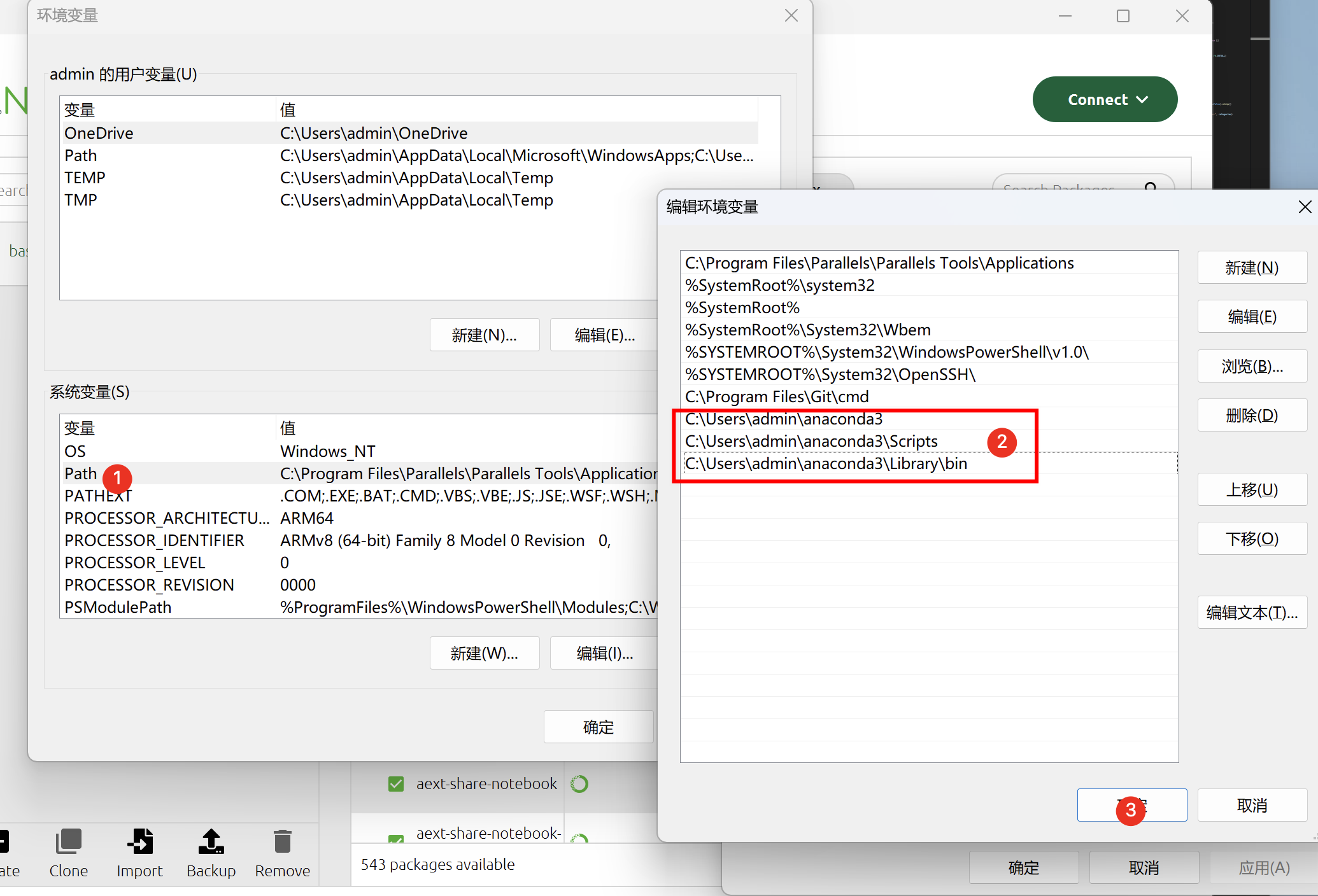Viewport: 1318px width, 896px height.
Task: Close the 编辑环境变量 dialog with X
Action: (x=1304, y=207)
